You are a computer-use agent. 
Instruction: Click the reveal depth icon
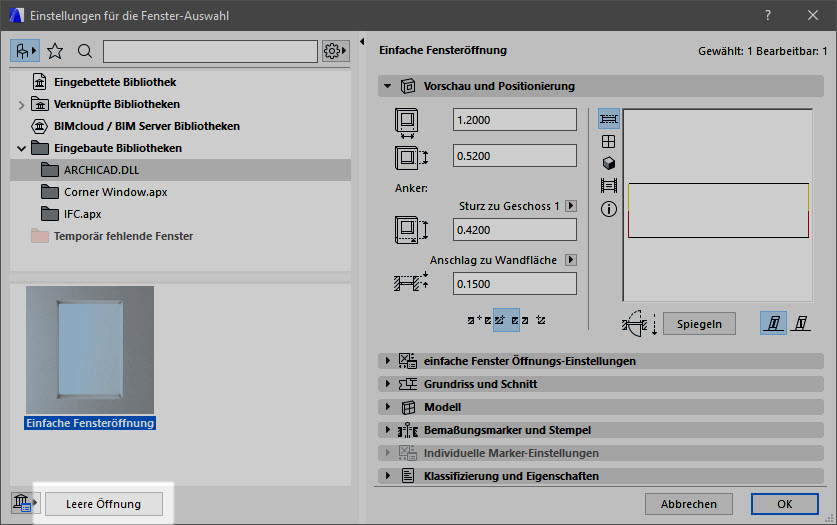411,282
